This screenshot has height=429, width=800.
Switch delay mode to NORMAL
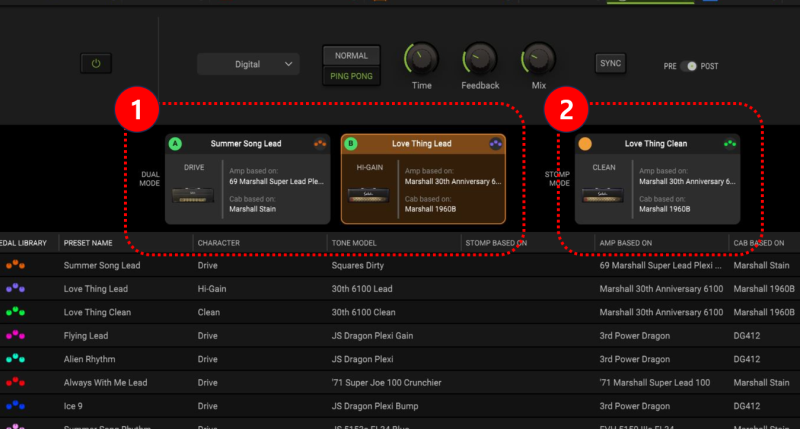[351, 55]
